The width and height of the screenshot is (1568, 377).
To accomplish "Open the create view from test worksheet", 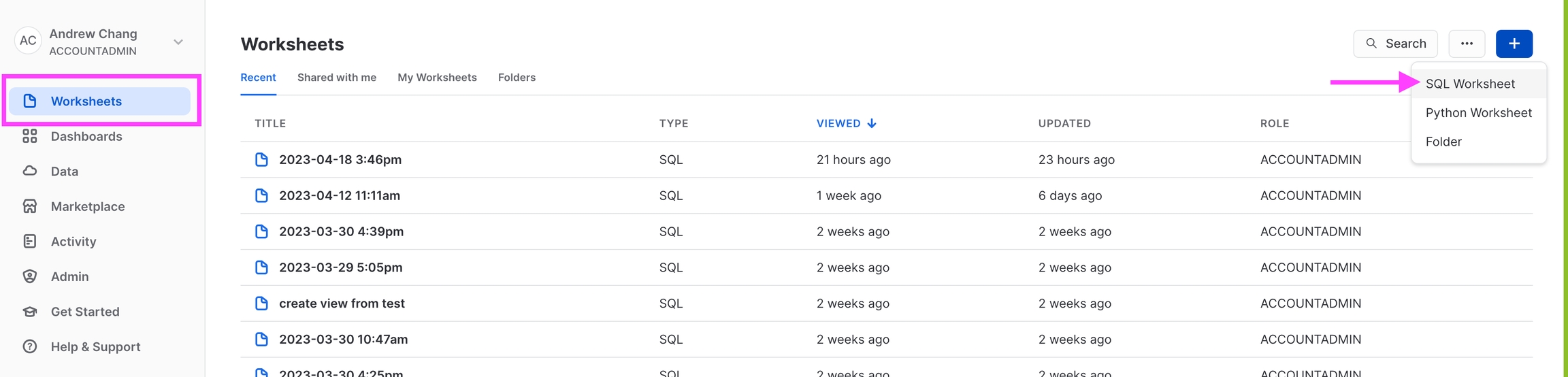I will 342,304.
